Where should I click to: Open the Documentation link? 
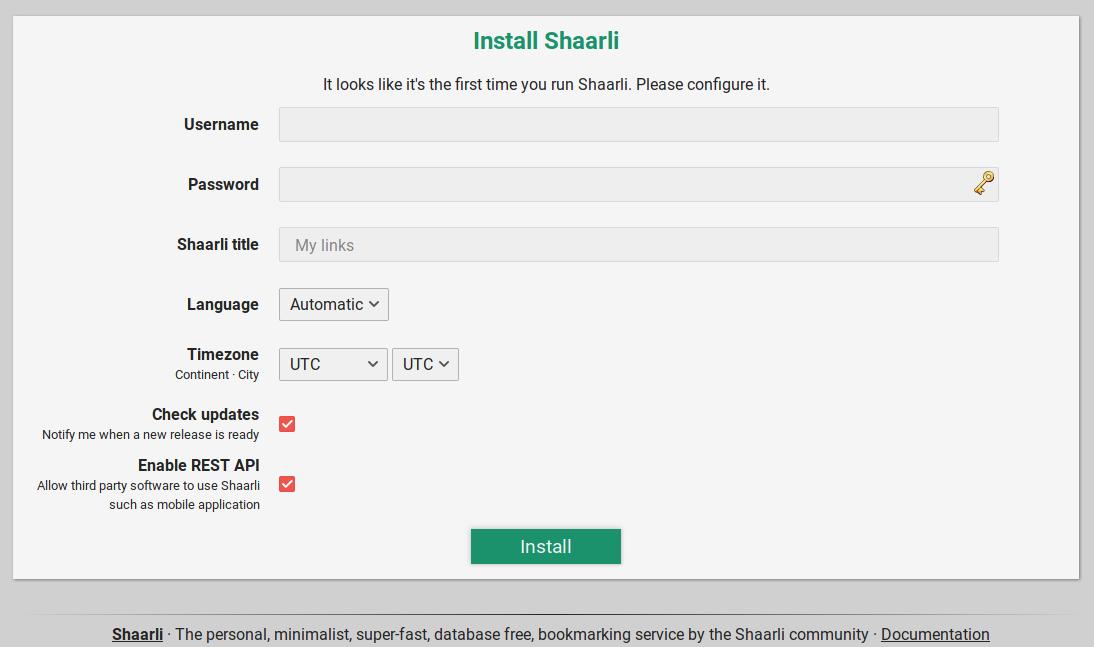(935, 634)
